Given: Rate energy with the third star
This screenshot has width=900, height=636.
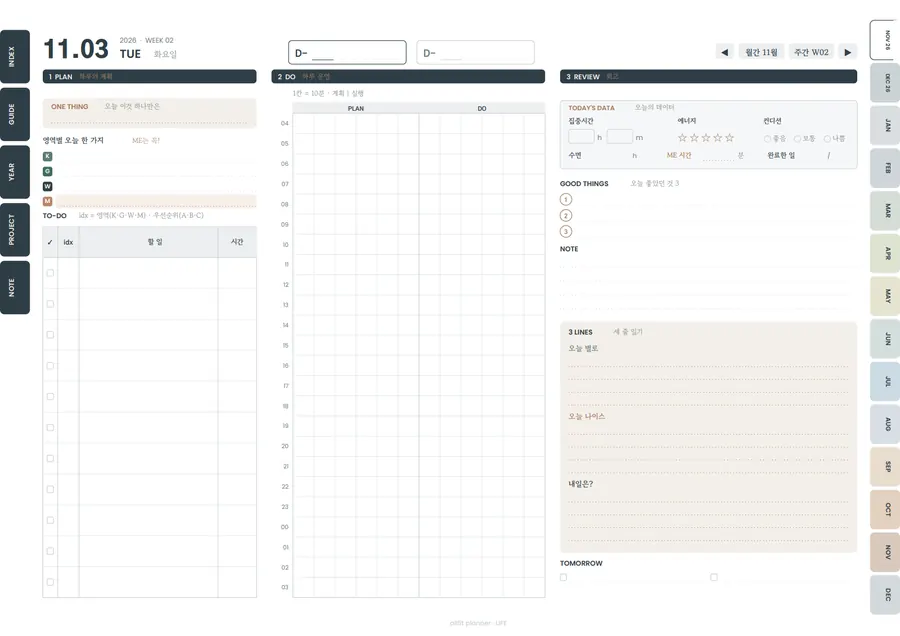Looking at the screenshot, I should coord(706,138).
